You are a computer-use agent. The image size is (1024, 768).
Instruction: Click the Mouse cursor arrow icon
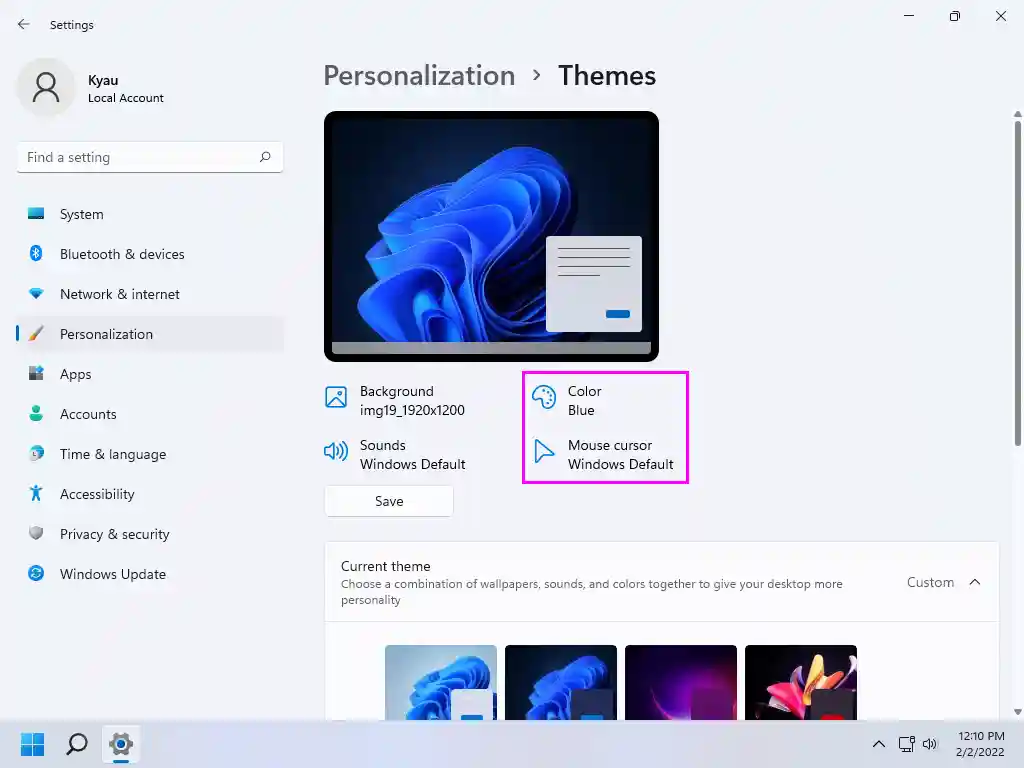click(x=543, y=451)
